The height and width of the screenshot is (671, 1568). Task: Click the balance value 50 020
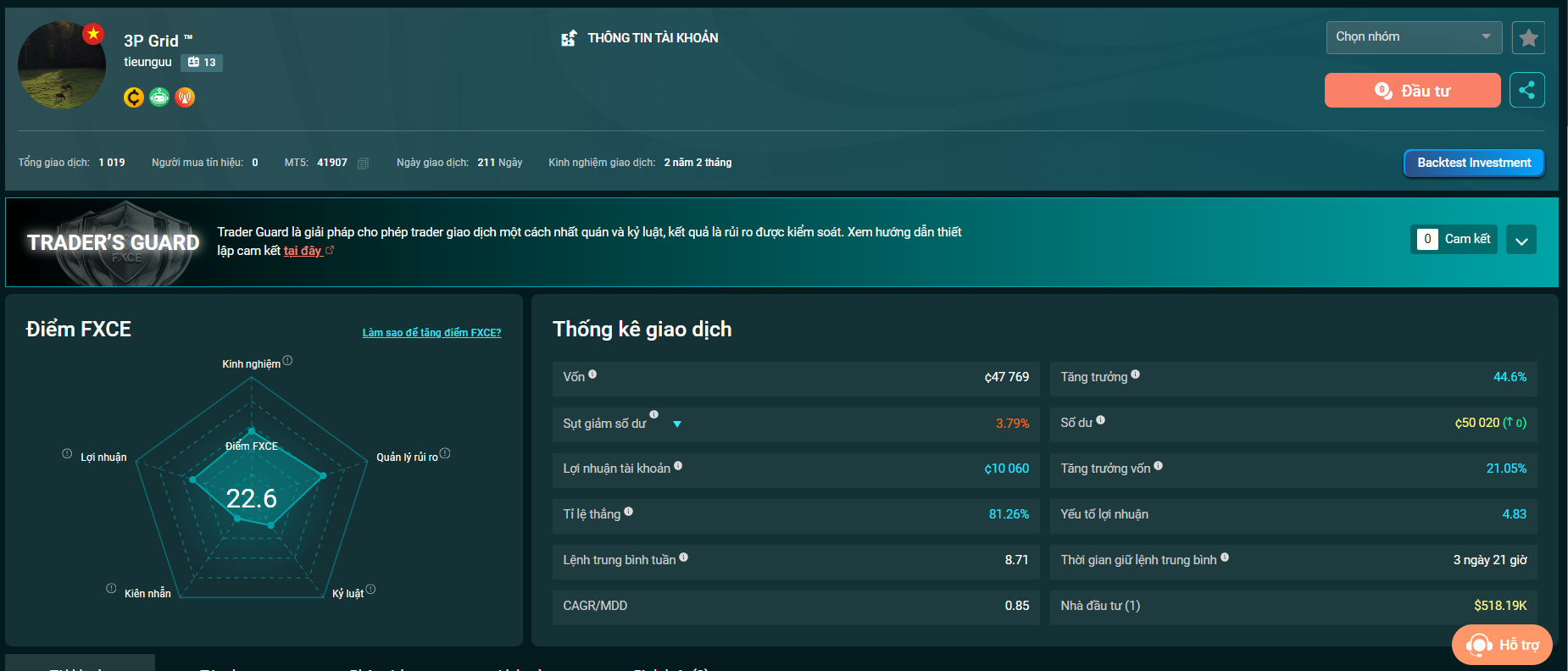pyautogui.click(x=1477, y=423)
